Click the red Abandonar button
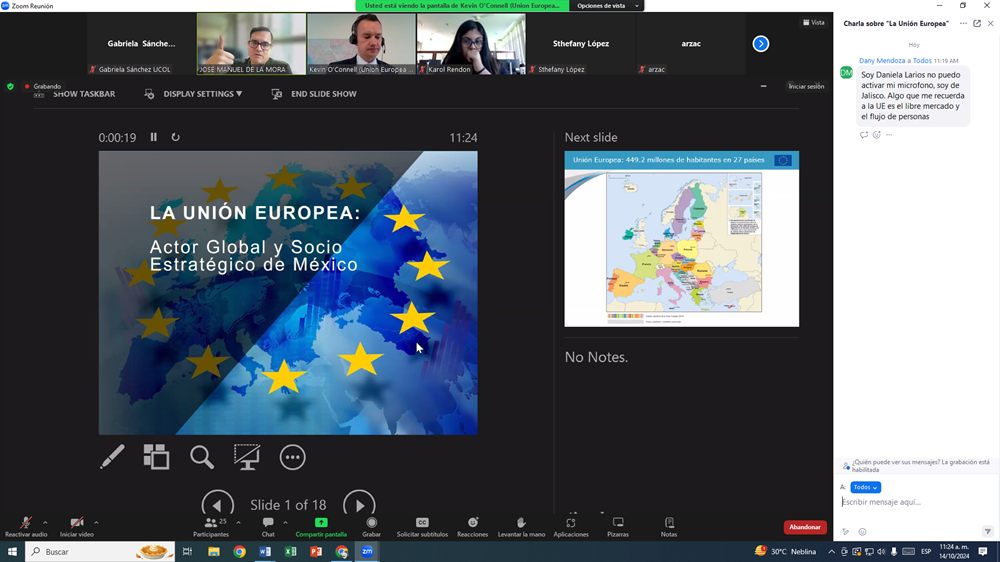This screenshot has width=1000, height=562. (804, 527)
